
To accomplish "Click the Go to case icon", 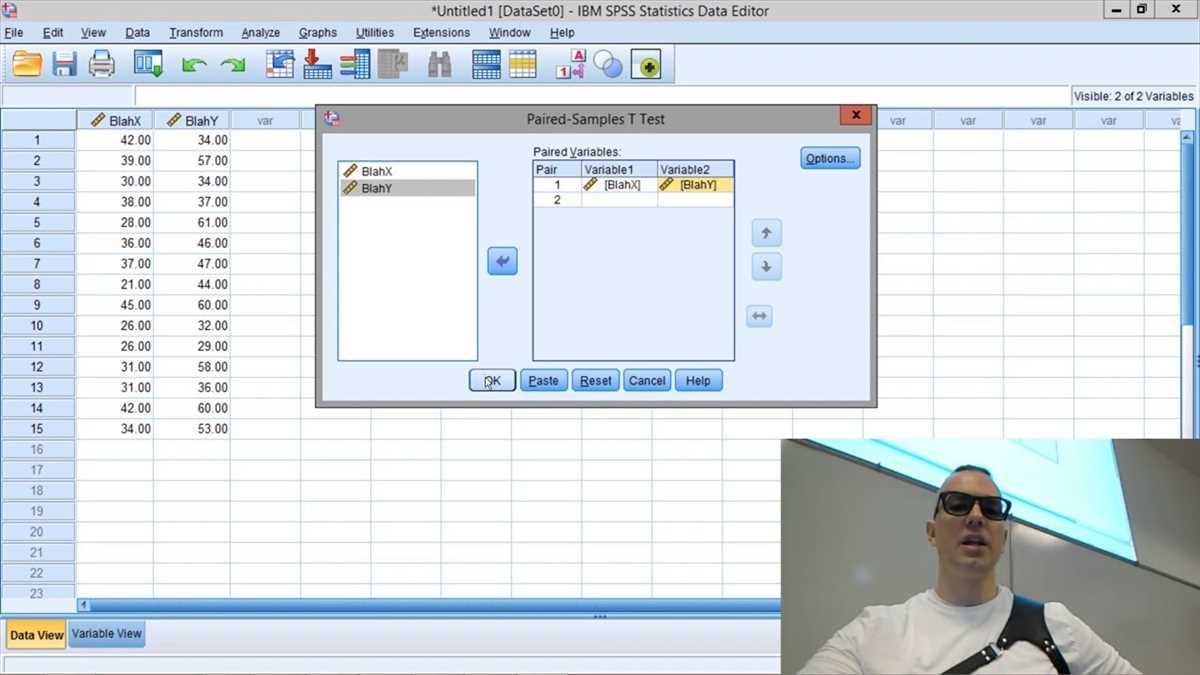I will pos(279,65).
